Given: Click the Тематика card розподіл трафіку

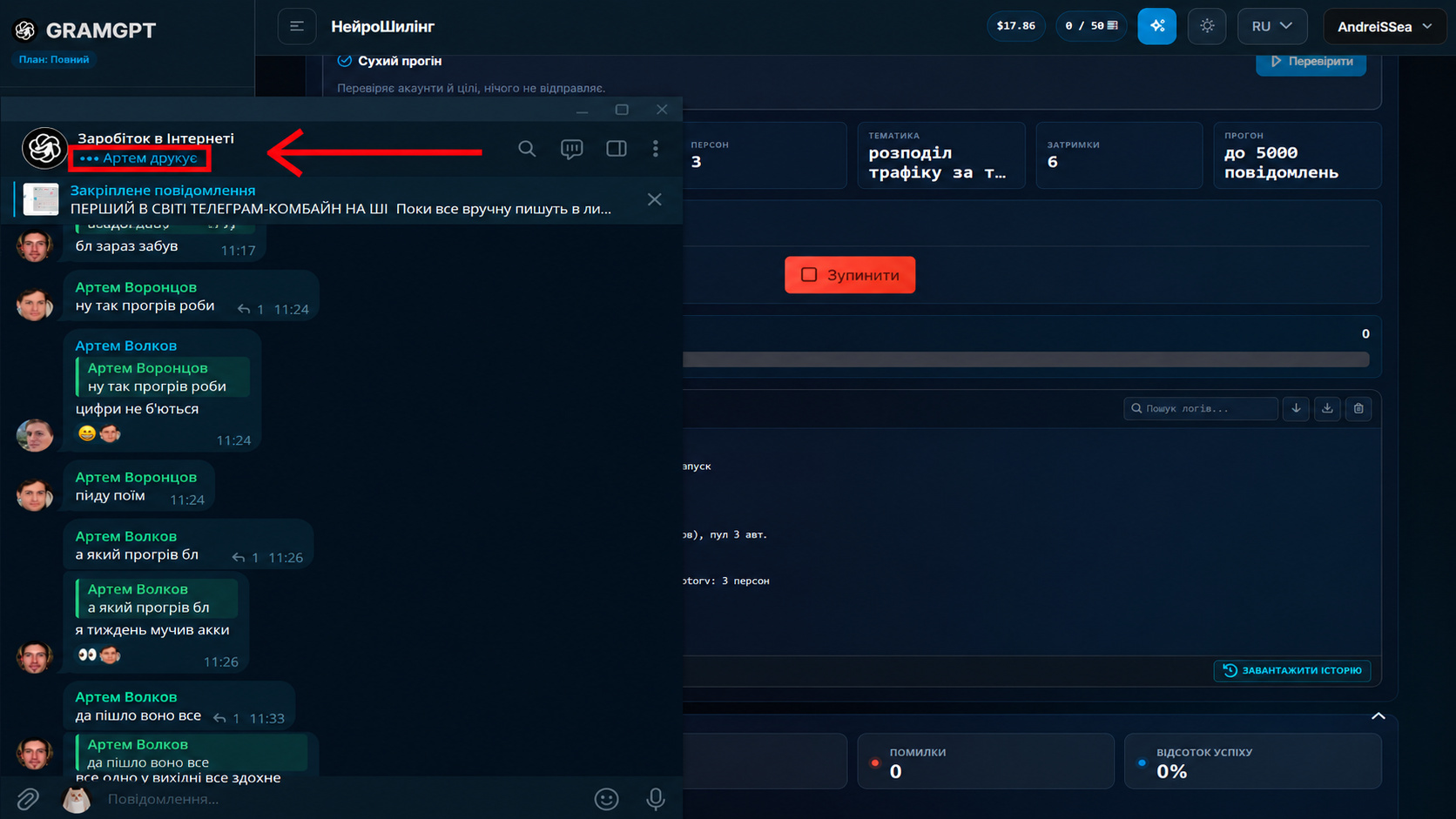Looking at the screenshot, I should pos(941,155).
